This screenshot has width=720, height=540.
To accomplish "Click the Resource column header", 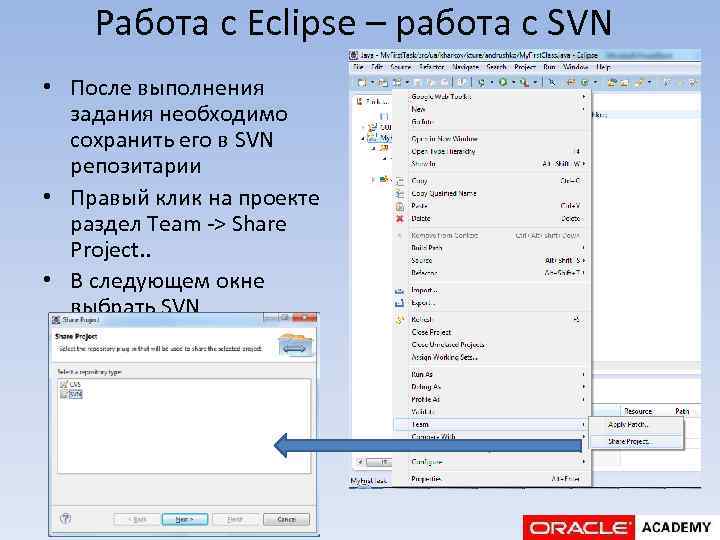I will [x=638, y=411].
